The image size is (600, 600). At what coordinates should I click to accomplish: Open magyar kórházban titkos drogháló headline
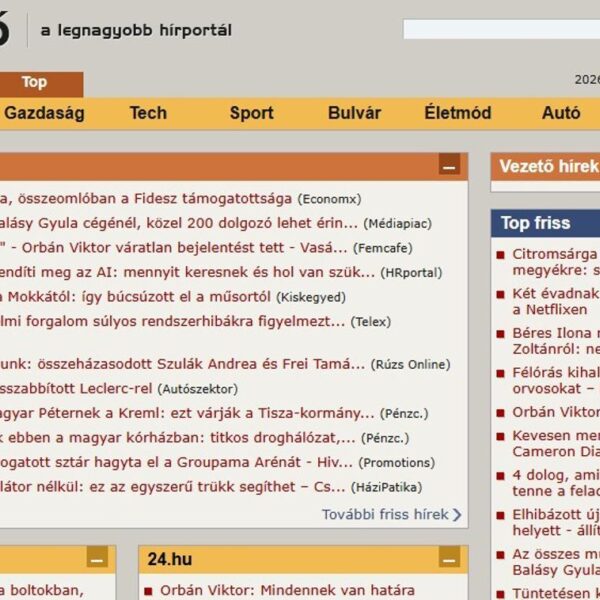[178, 438]
